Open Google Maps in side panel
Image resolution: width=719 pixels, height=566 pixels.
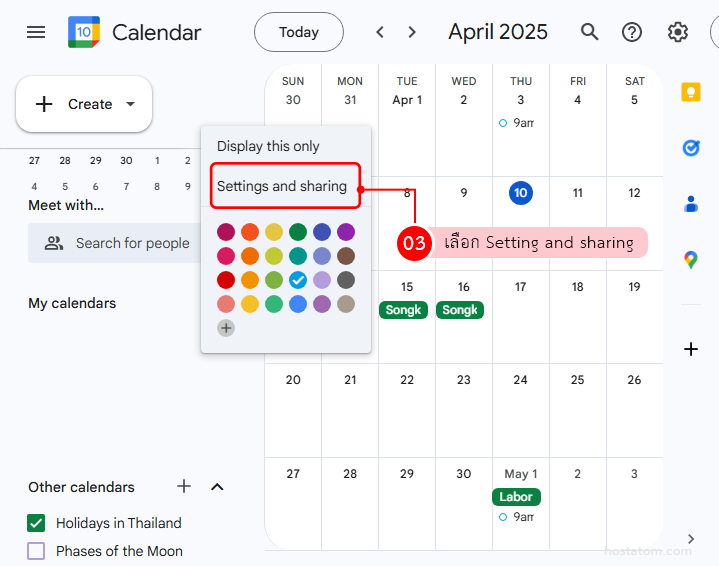pyautogui.click(x=690, y=260)
